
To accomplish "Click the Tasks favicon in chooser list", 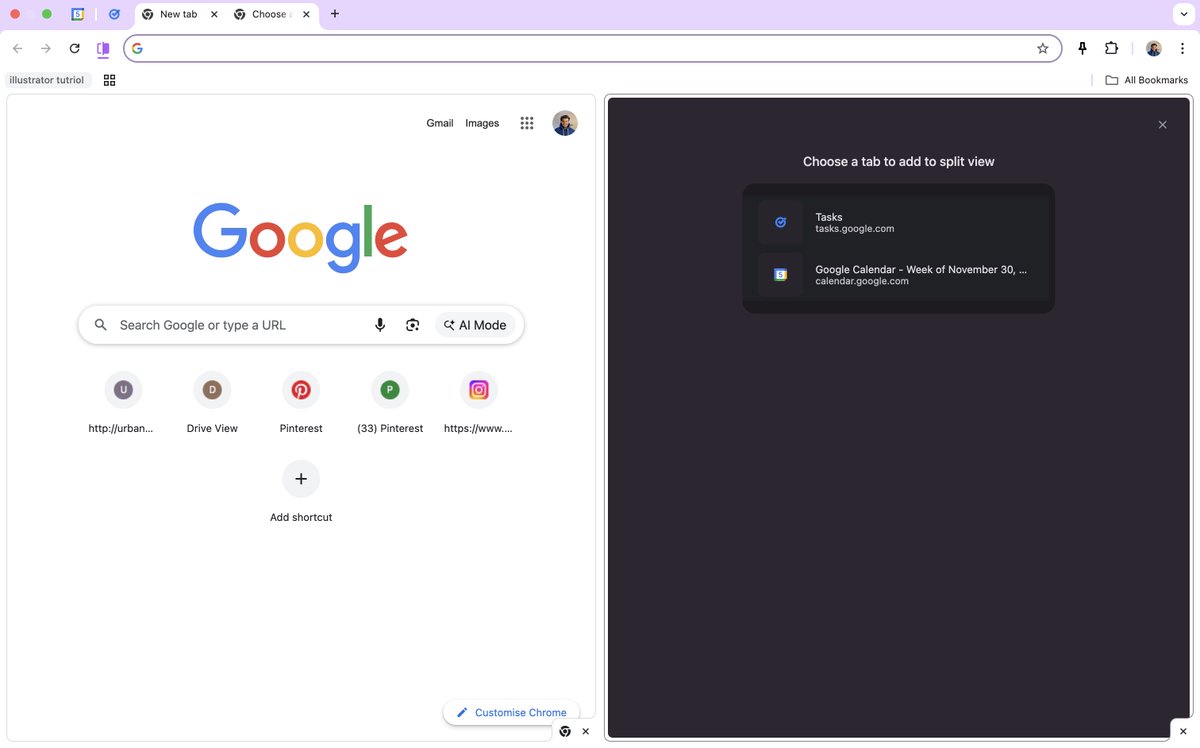I will pos(780,222).
